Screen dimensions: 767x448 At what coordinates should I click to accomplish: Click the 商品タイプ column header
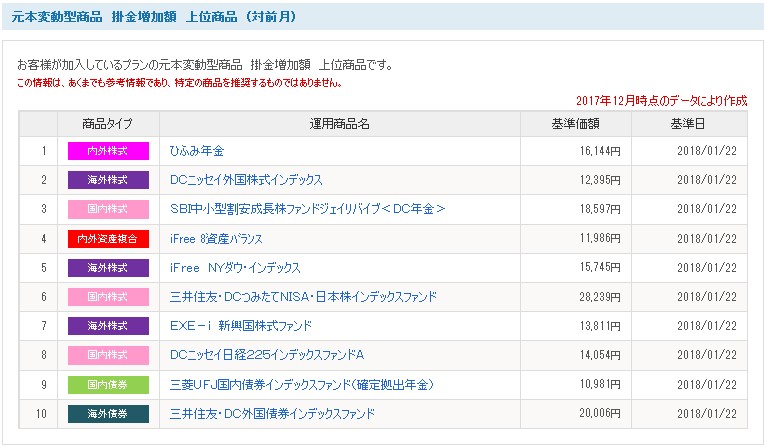[x=108, y=124]
